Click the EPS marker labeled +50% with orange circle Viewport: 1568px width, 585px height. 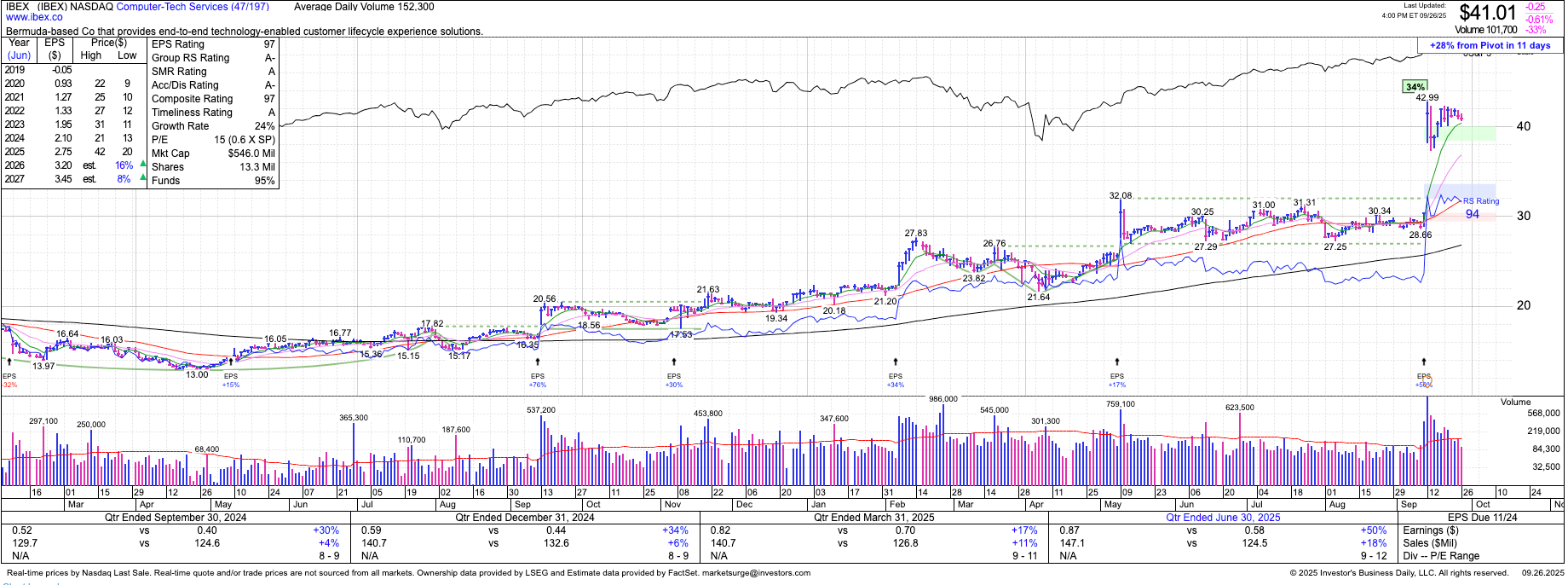pos(1424,374)
